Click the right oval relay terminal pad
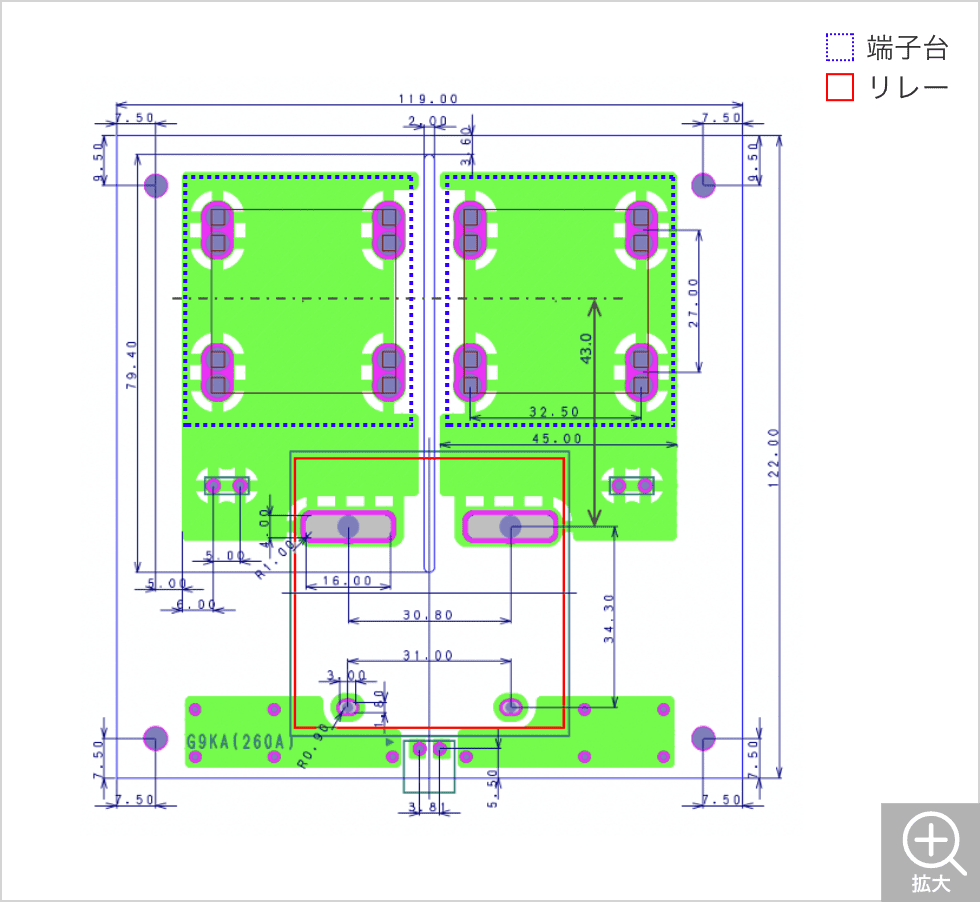 click(x=510, y=526)
